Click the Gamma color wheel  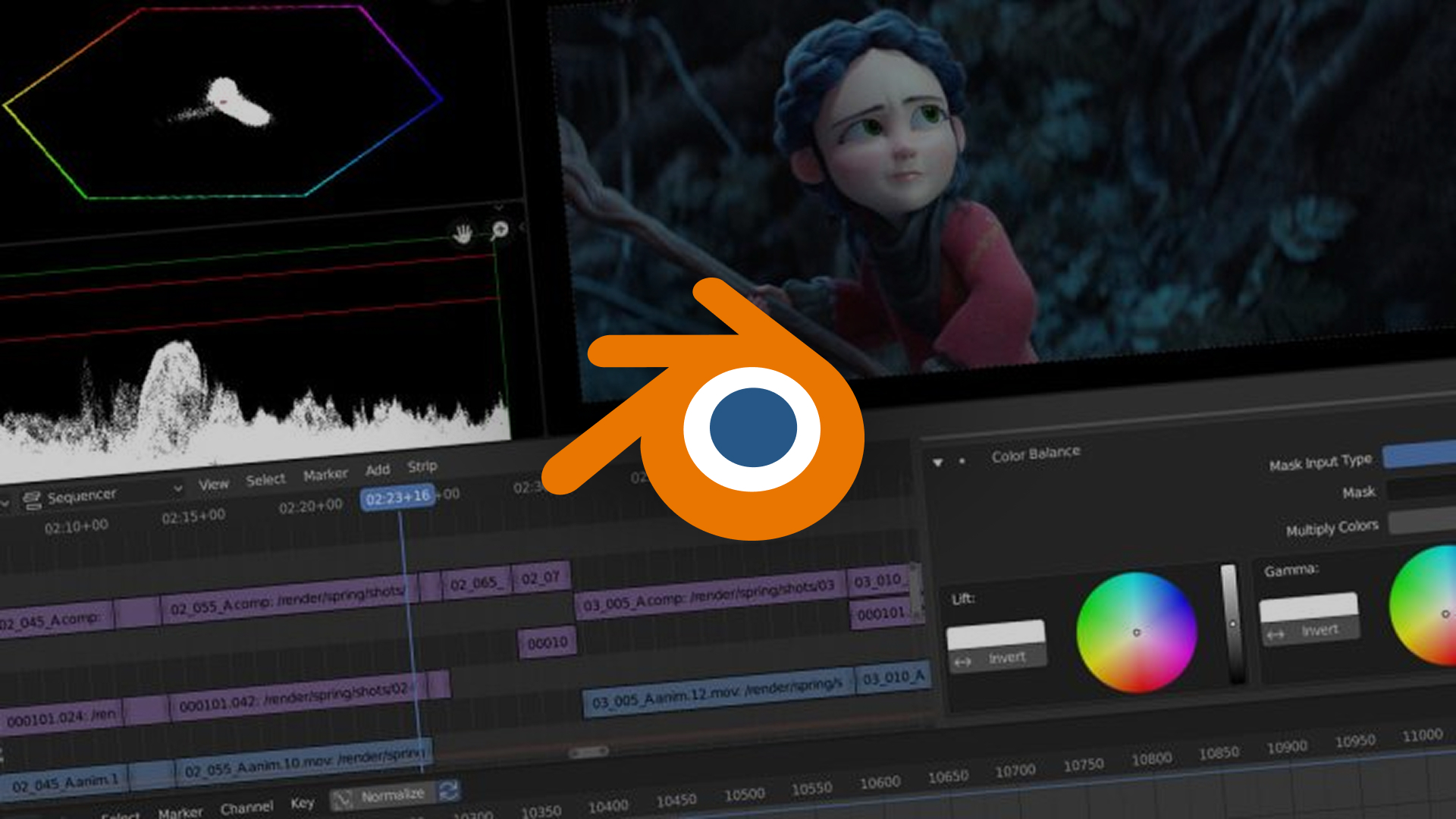pyautogui.click(x=1424, y=606)
